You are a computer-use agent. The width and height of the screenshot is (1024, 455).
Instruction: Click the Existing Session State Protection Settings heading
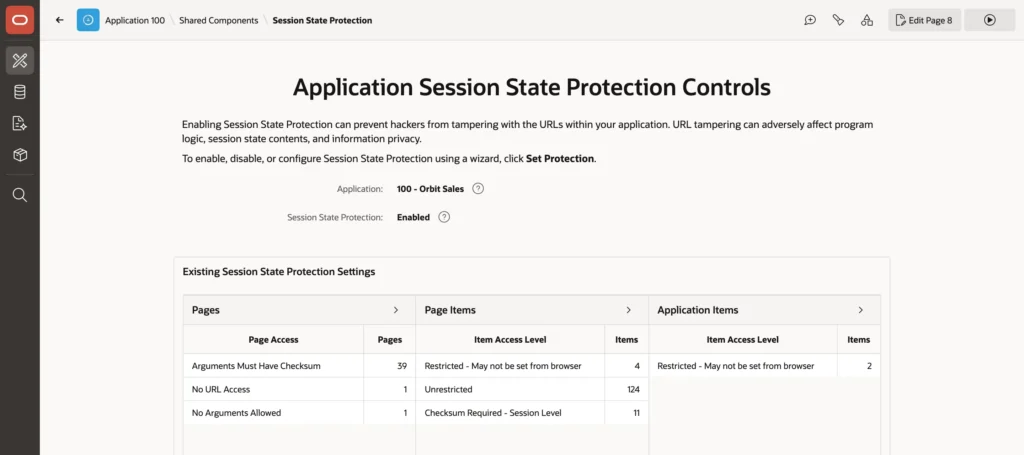[x=279, y=272]
